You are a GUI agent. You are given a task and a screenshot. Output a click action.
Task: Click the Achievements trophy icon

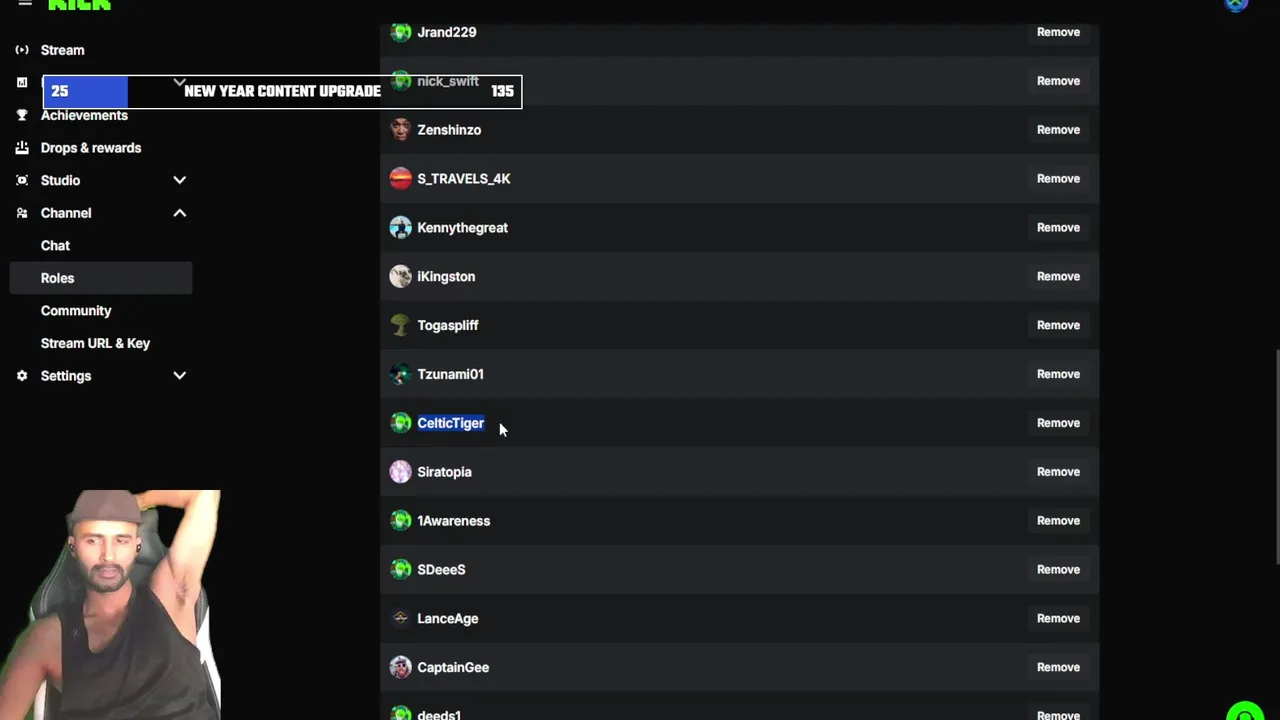22,115
